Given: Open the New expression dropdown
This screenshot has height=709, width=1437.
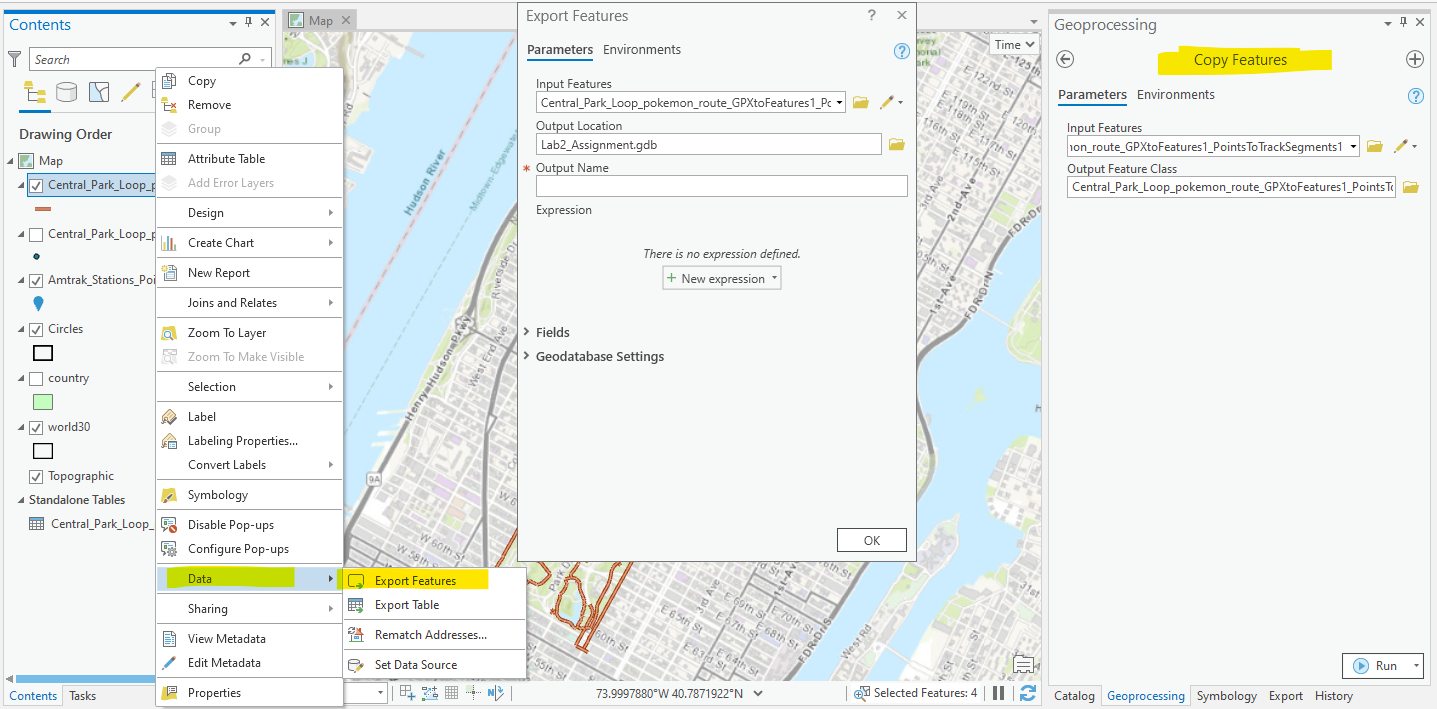Looking at the screenshot, I should click(x=722, y=279).
